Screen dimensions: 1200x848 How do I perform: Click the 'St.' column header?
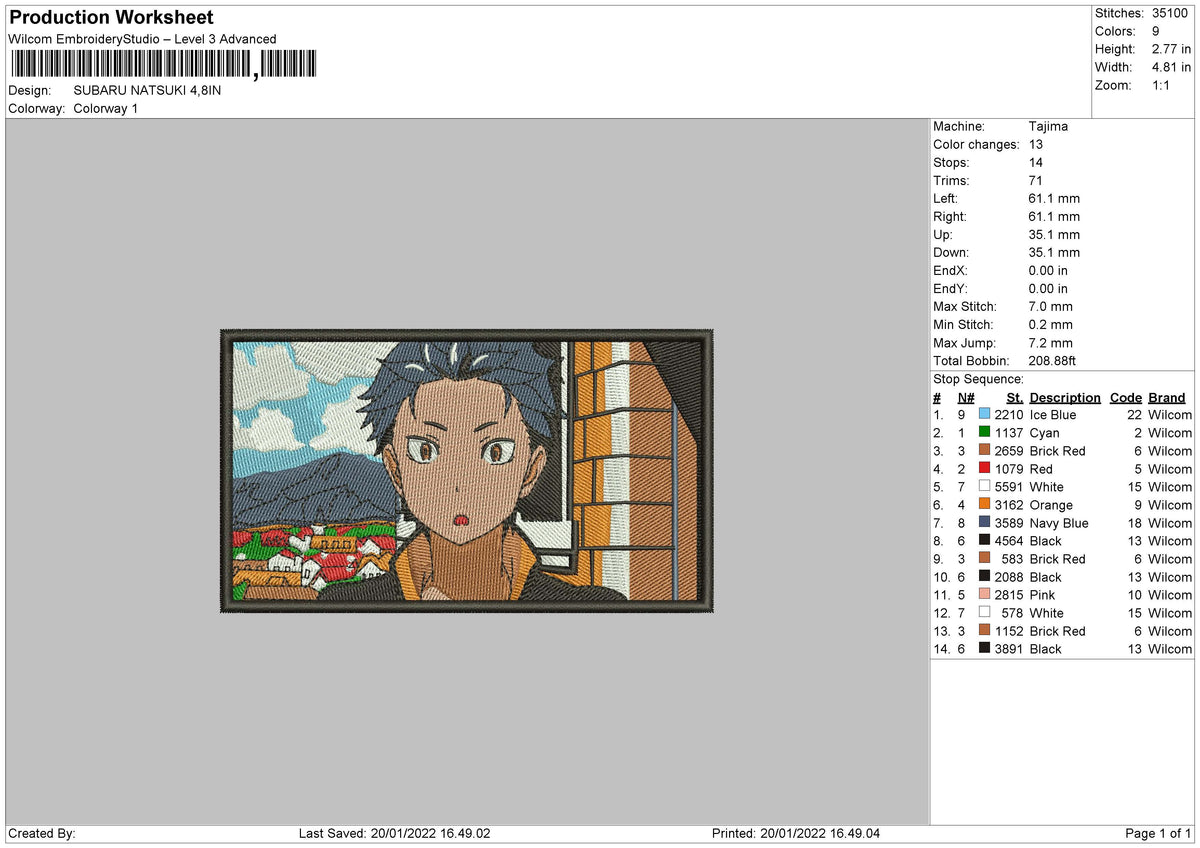pos(1015,398)
